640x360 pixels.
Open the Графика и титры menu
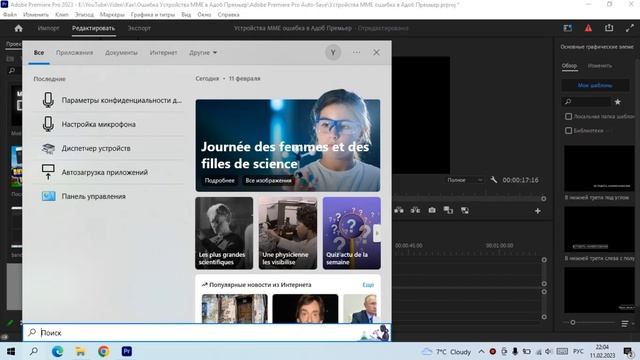point(153,14)
